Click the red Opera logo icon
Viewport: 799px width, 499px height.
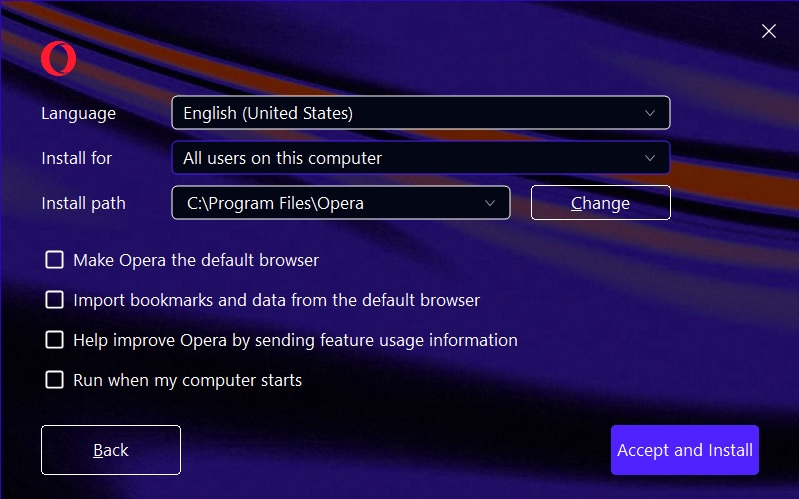[x=59, y=59]
